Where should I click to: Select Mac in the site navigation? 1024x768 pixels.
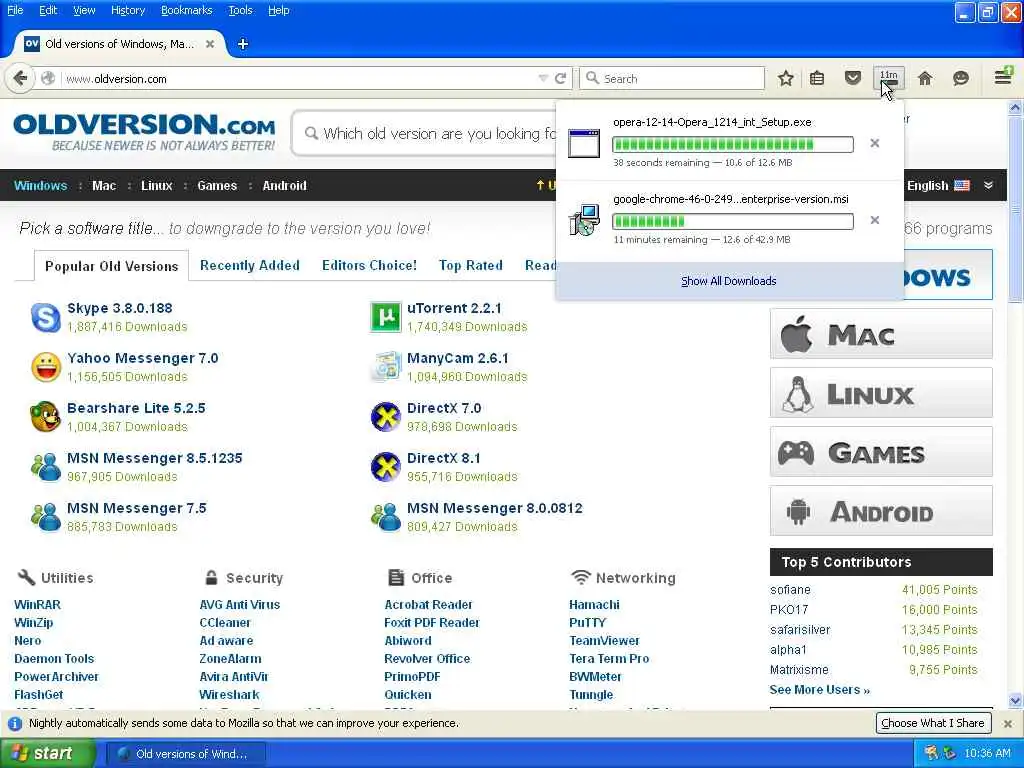[104, 185]
